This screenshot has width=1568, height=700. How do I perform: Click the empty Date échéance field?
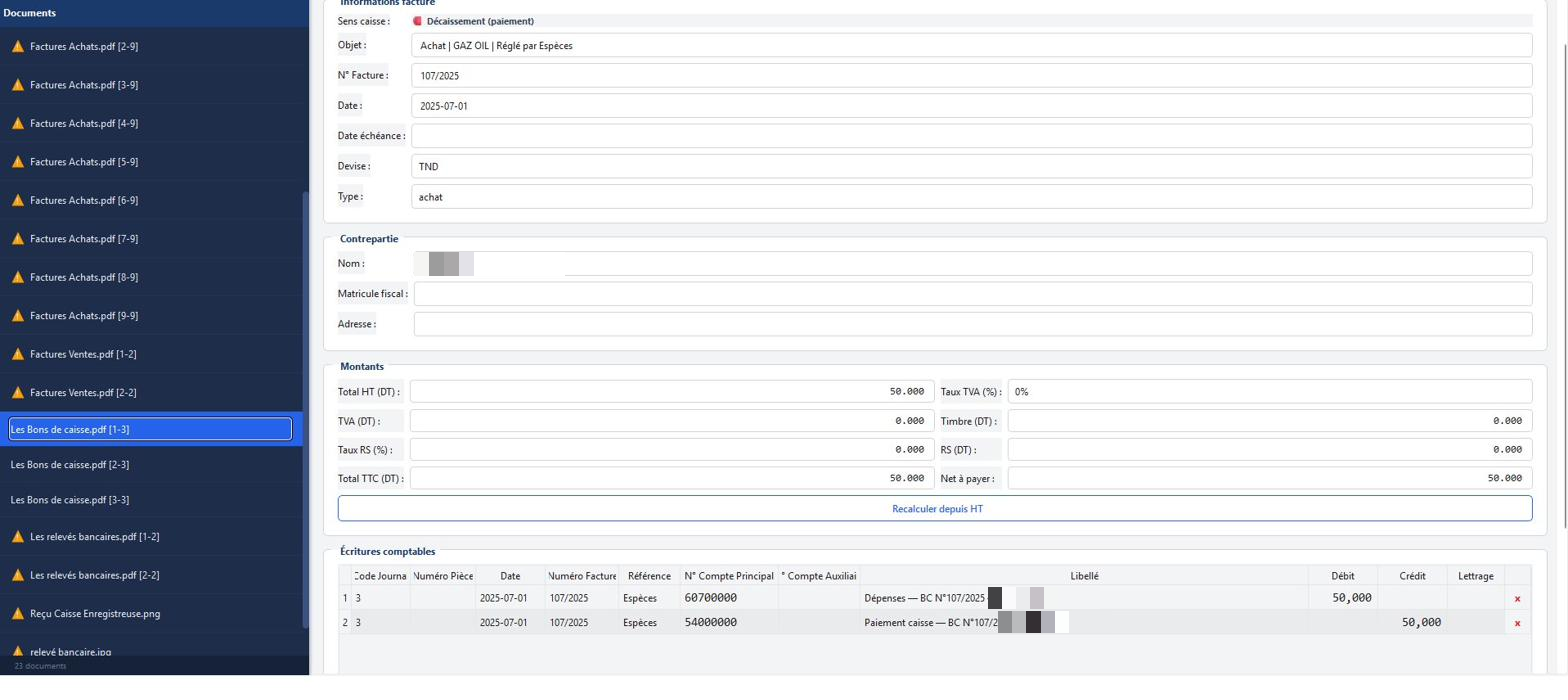coord(971,136)
